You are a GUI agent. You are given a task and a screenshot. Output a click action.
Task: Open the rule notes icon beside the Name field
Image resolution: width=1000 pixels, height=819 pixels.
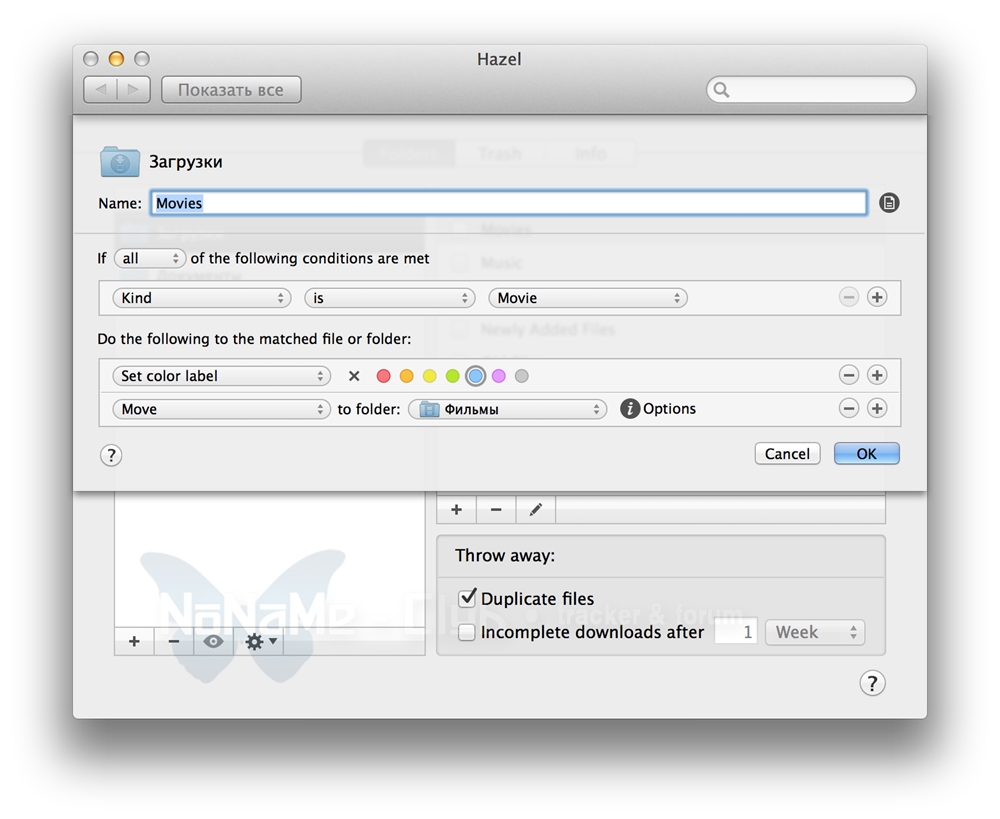coord(889,203)
